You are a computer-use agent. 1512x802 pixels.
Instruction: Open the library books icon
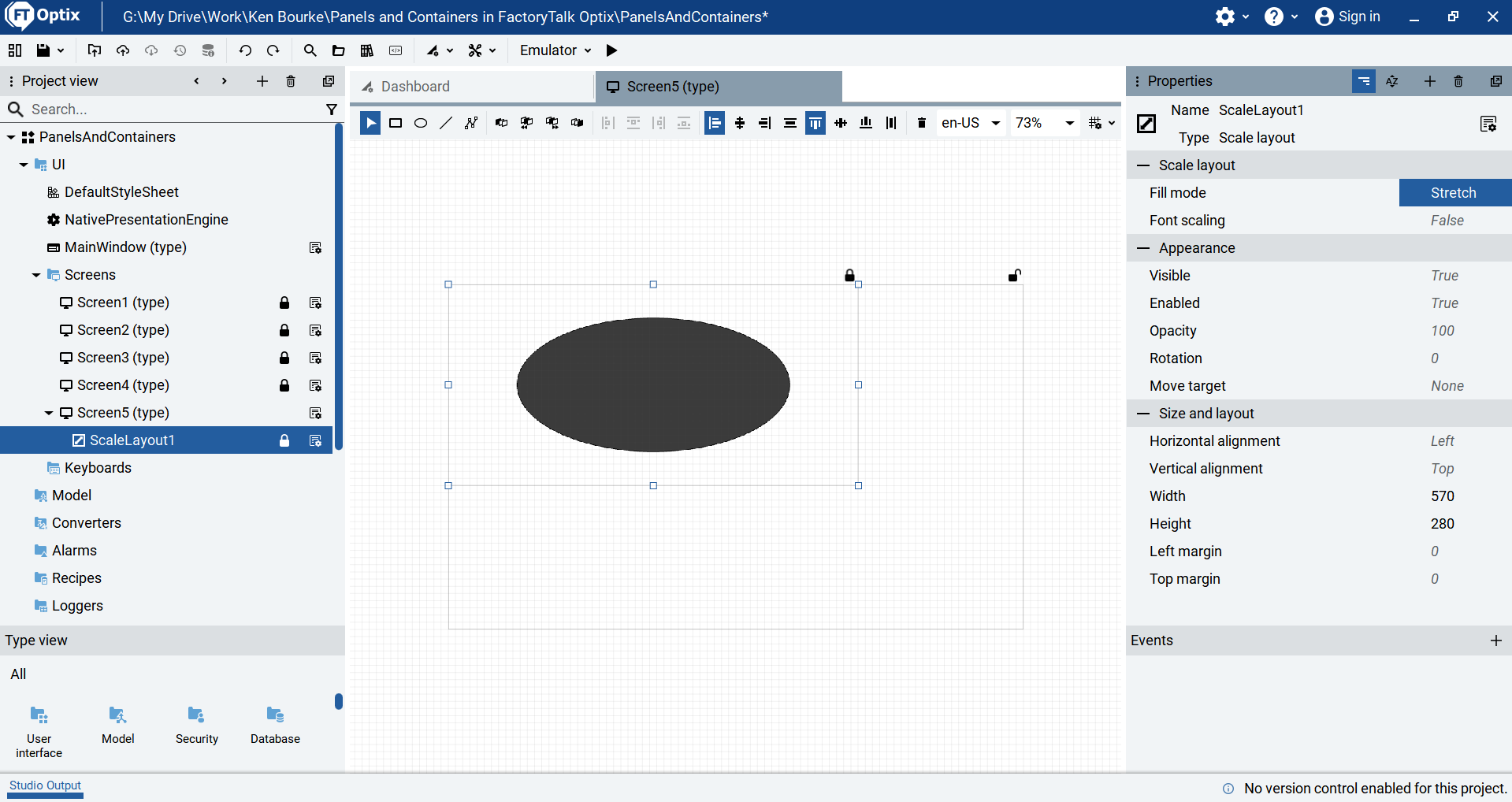pos(367,50)
